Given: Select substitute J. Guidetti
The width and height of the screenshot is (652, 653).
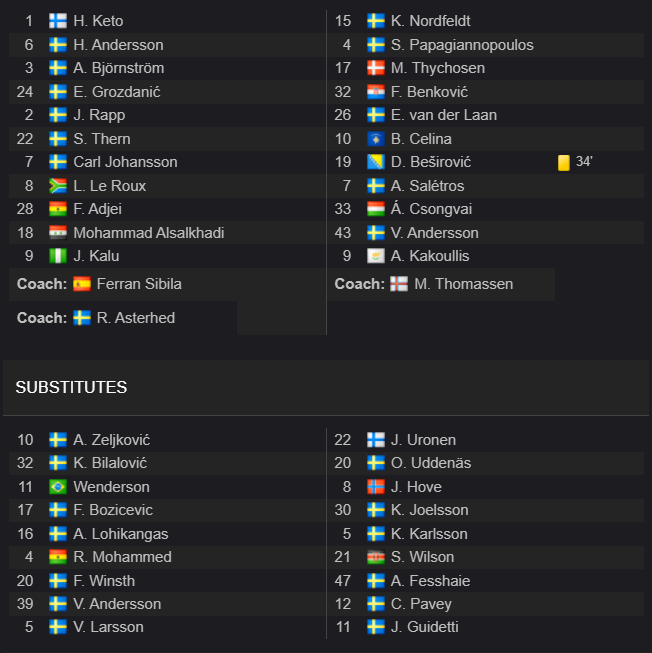Looking at the screenshot, I should pos(424,627).
